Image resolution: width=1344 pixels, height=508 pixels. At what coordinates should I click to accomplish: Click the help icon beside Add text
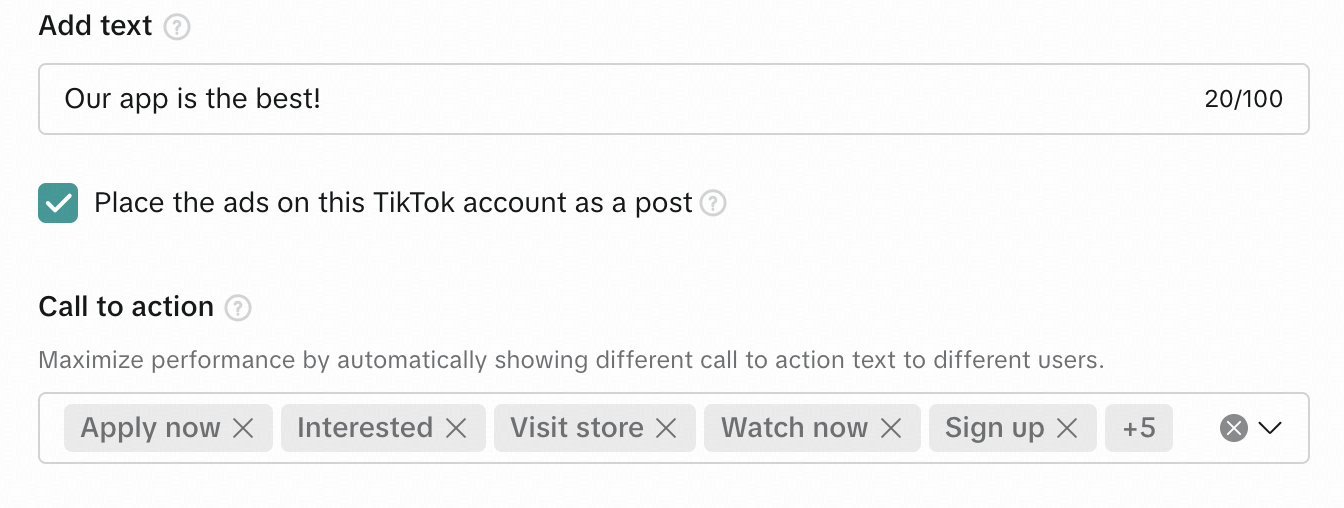coord(177,27)
